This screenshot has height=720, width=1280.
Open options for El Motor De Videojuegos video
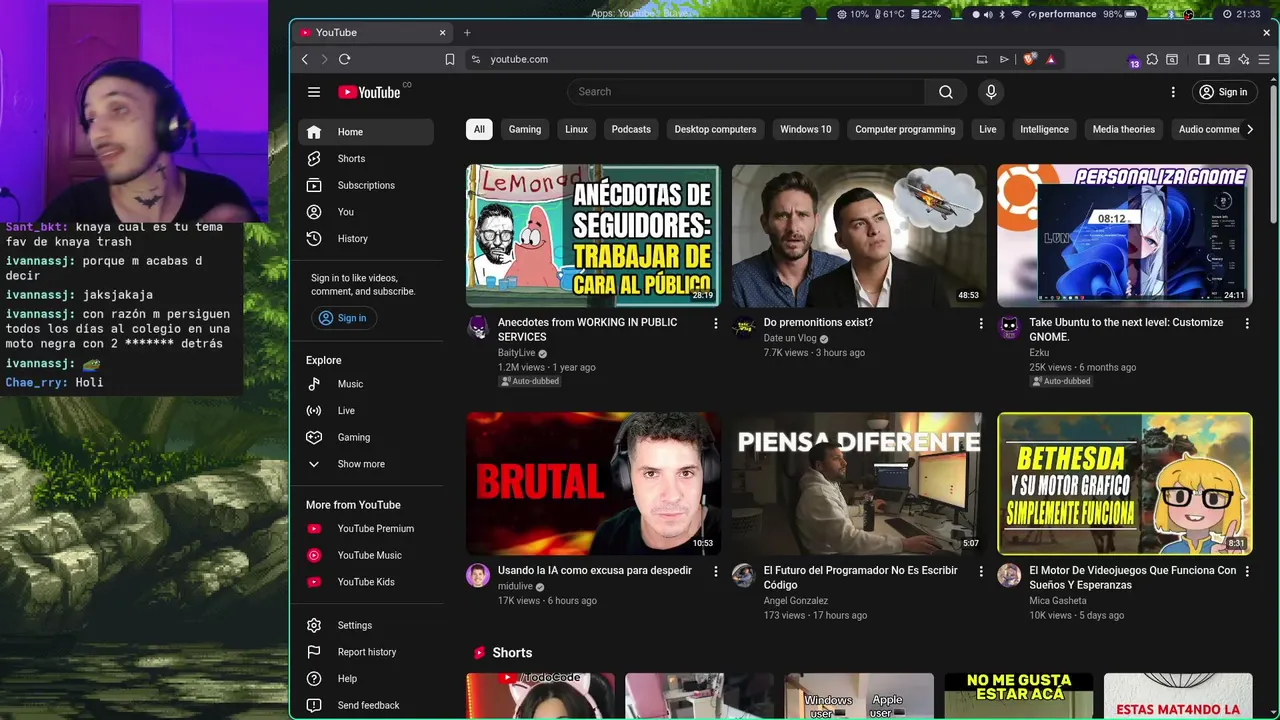tap(1247, 571)
